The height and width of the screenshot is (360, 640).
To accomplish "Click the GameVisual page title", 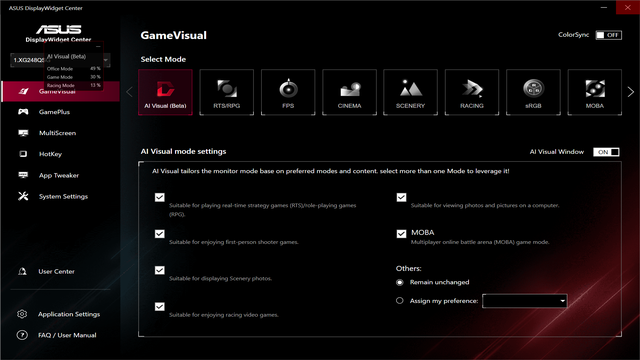I will pyautogui.click(x=173, y=36).
